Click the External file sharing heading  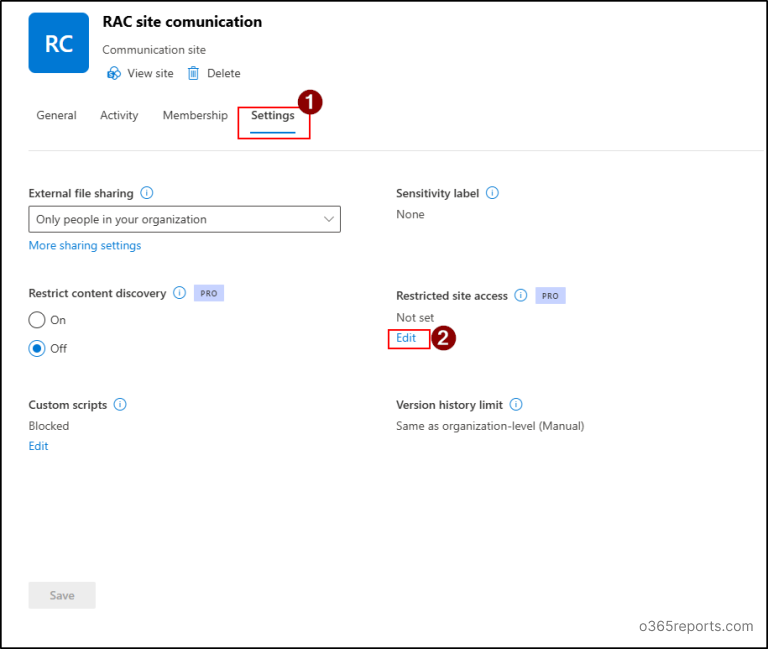pyautogui.click(x=81, y=193)
